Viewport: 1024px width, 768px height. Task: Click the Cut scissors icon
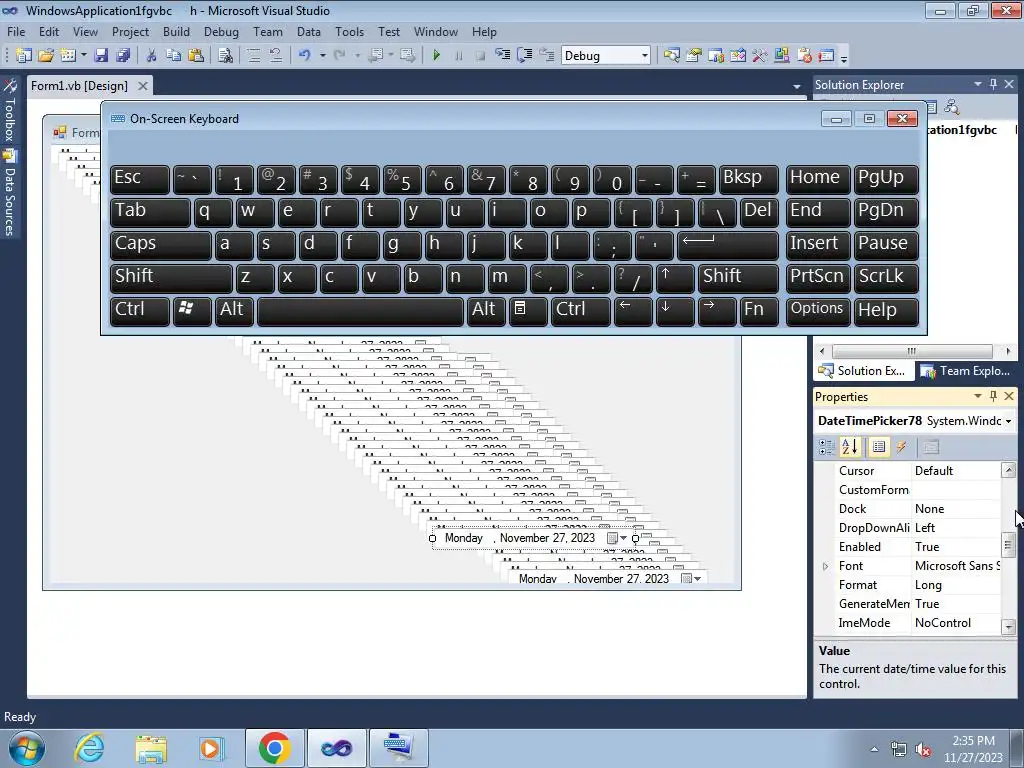152,56
